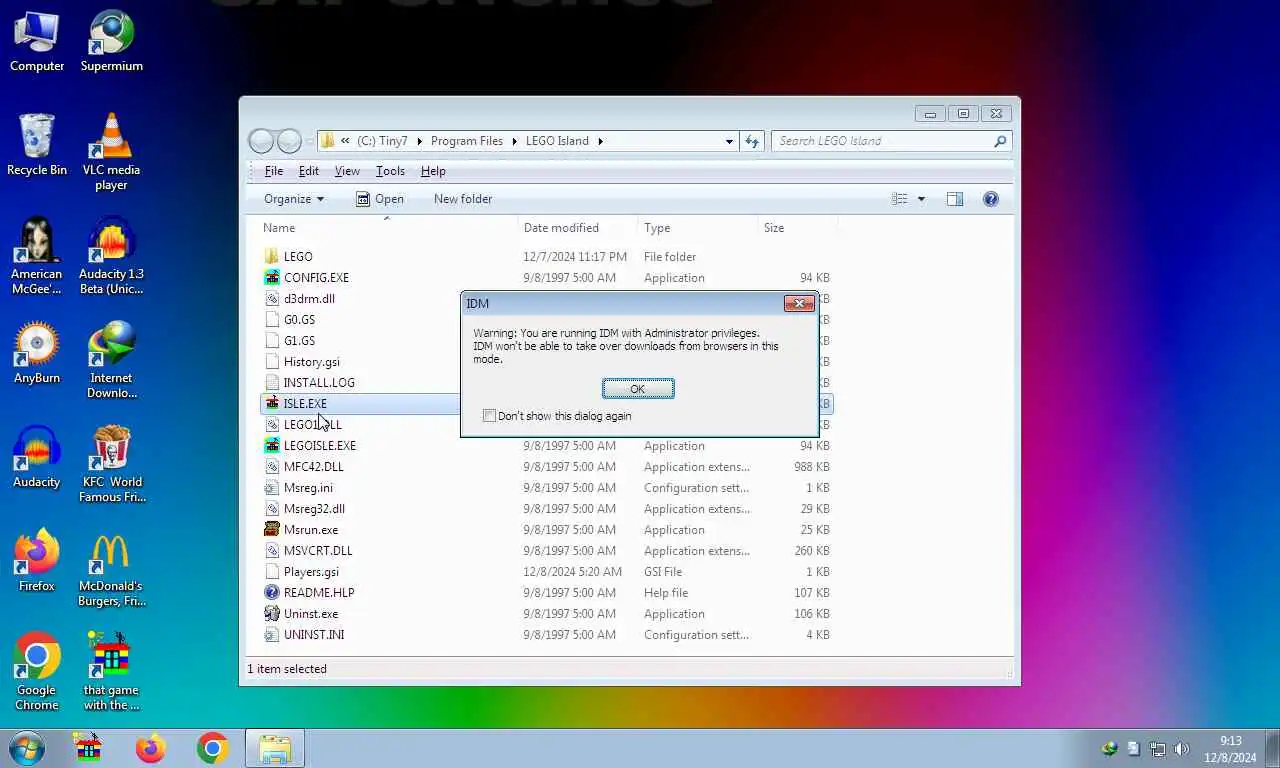
Task: Open the Organize dropdown
Action: point(294,199)
